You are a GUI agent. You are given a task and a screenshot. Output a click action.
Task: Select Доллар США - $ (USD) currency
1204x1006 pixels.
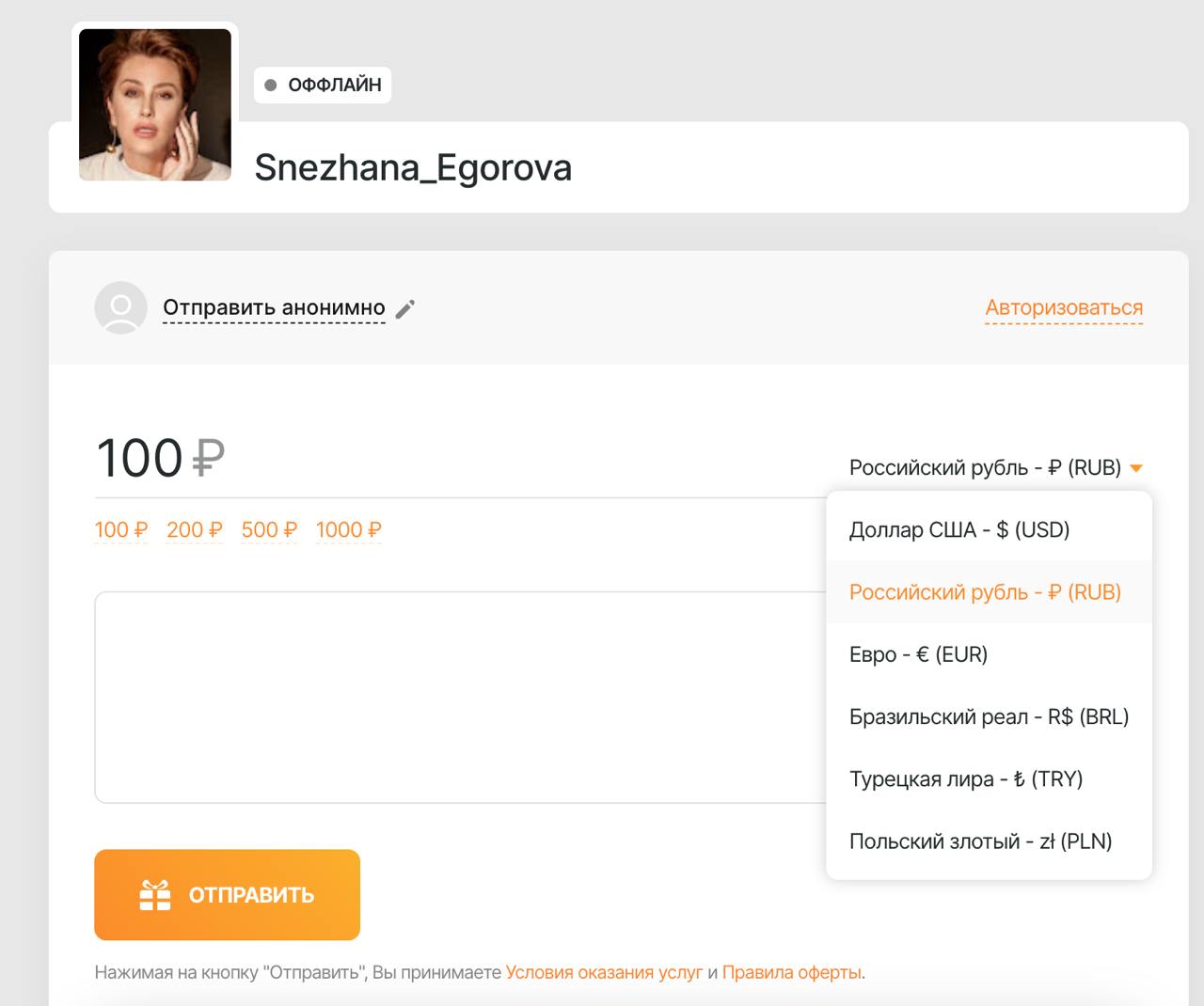(x=958, y=528)
